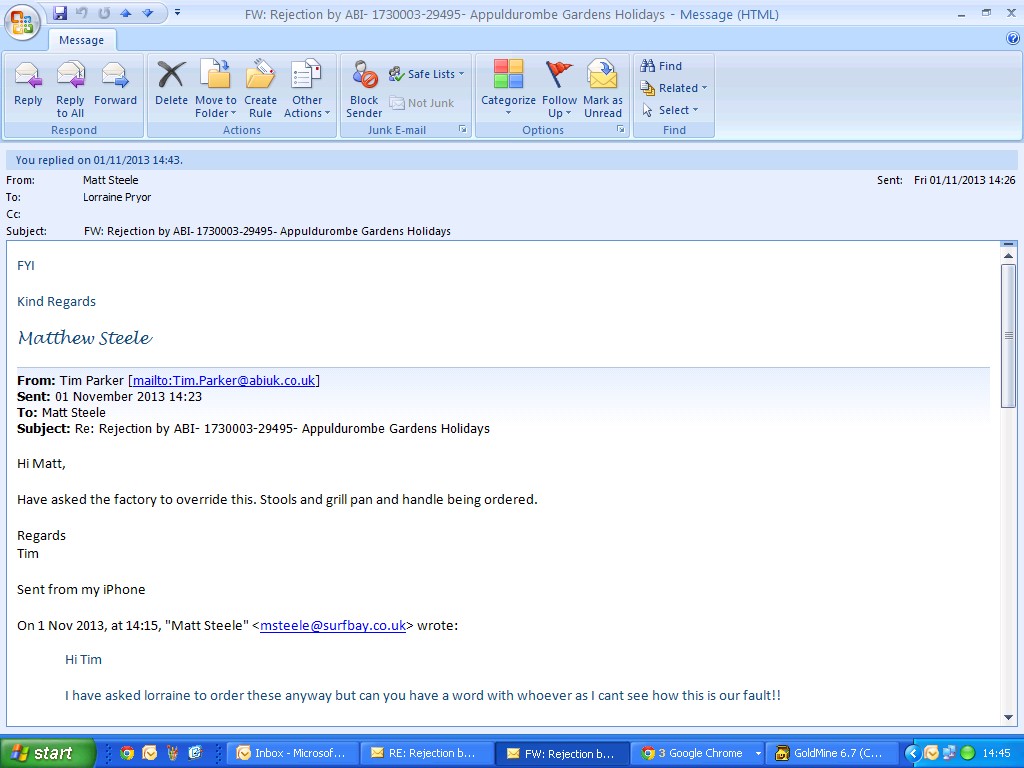Open Outlook Help question mark
Image resolution: width=1024 pixels, height=768 pixels.
[1013, 39]
